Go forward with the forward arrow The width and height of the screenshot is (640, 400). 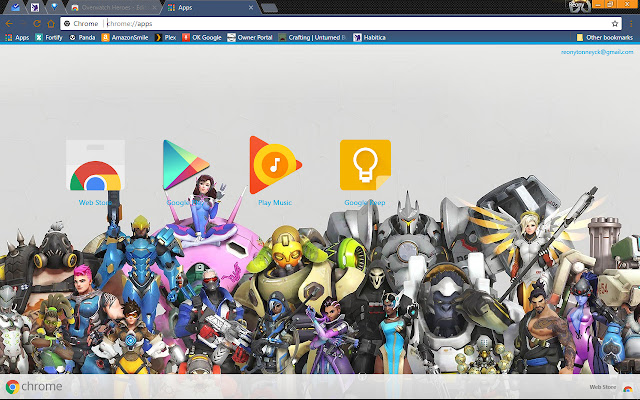click(23, 24)
